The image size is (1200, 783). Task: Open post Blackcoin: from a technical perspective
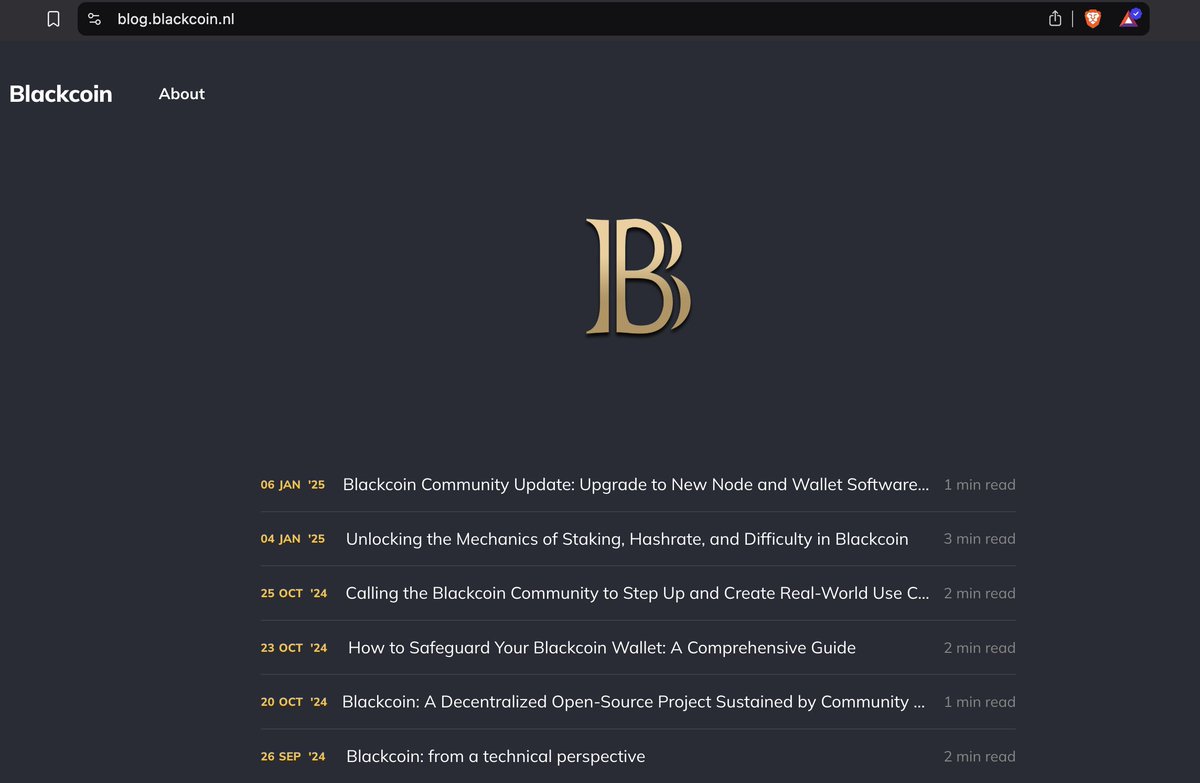[496, 757]
